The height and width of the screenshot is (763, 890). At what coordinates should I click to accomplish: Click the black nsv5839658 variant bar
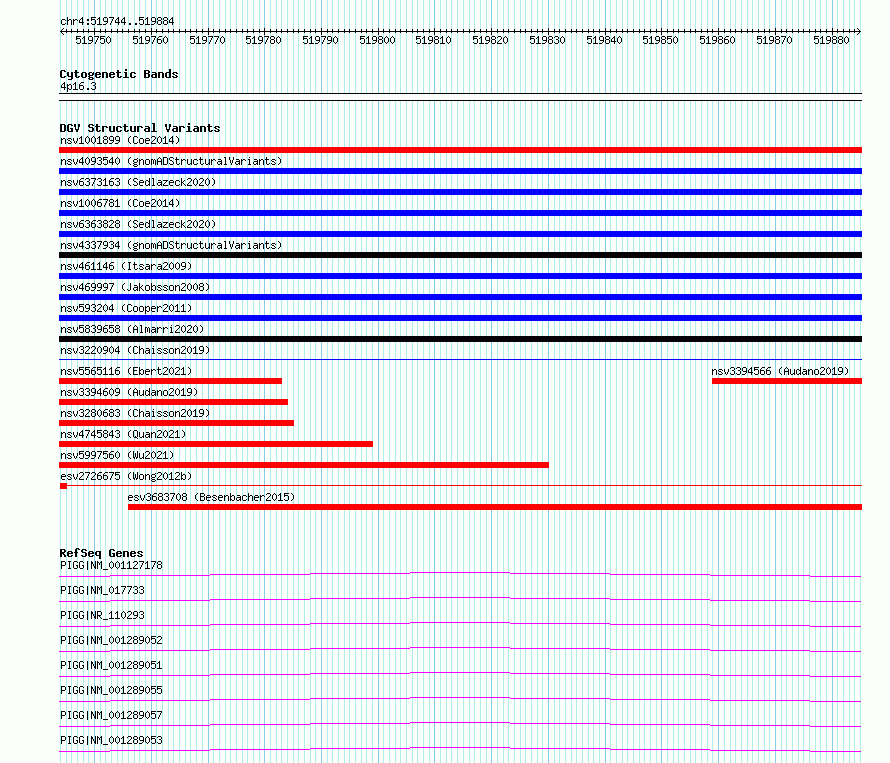tap(460, 339)
